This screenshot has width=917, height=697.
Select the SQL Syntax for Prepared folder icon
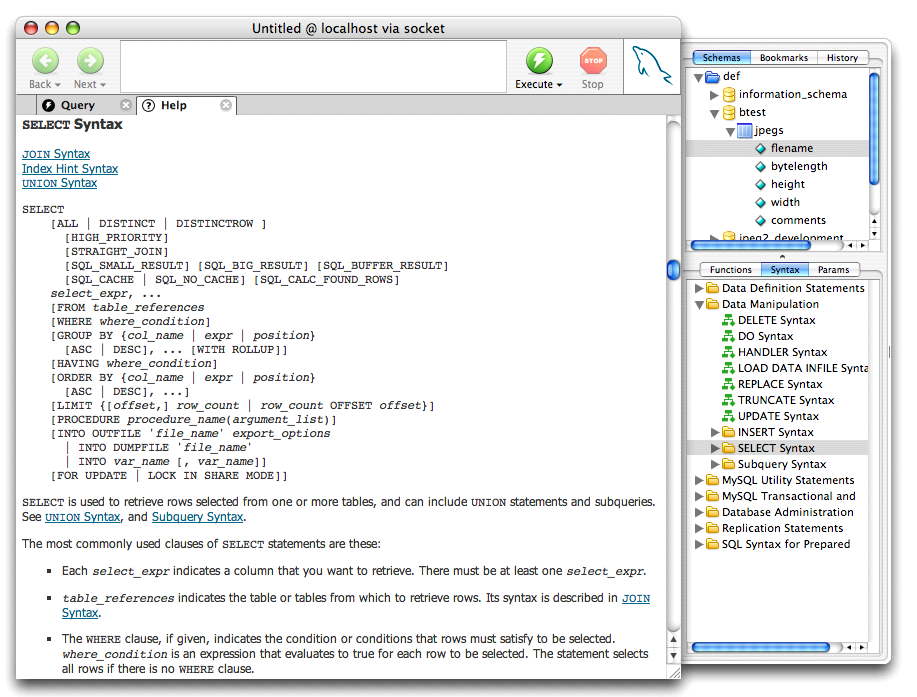coord(712,544)
